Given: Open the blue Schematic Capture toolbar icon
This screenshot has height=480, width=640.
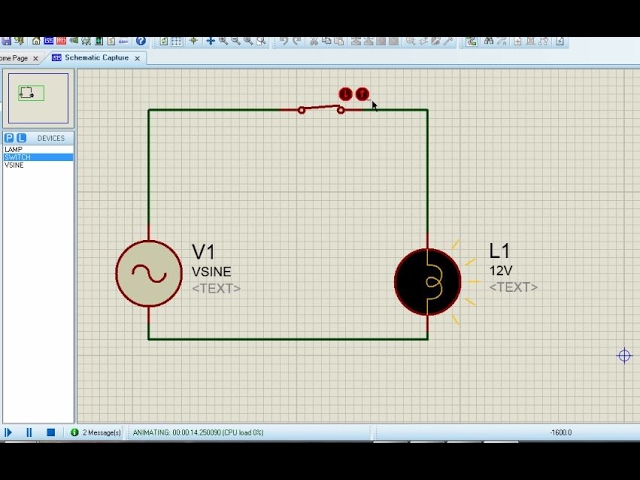Looking at the screenshot, I should (x=49, y=41).
